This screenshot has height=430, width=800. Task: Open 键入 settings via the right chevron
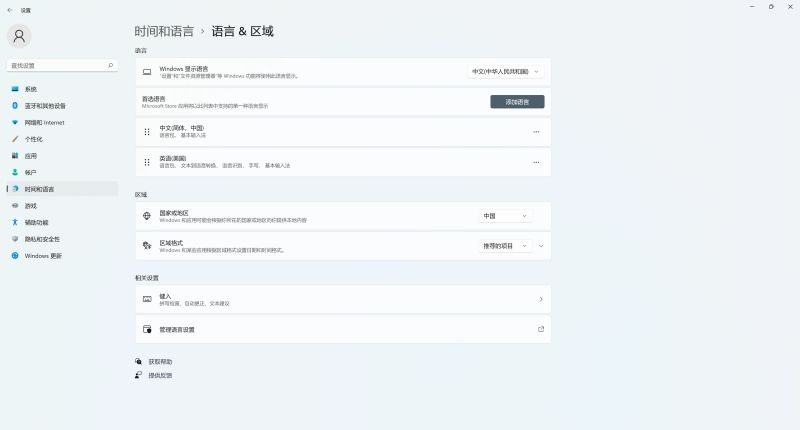(541, 299)
